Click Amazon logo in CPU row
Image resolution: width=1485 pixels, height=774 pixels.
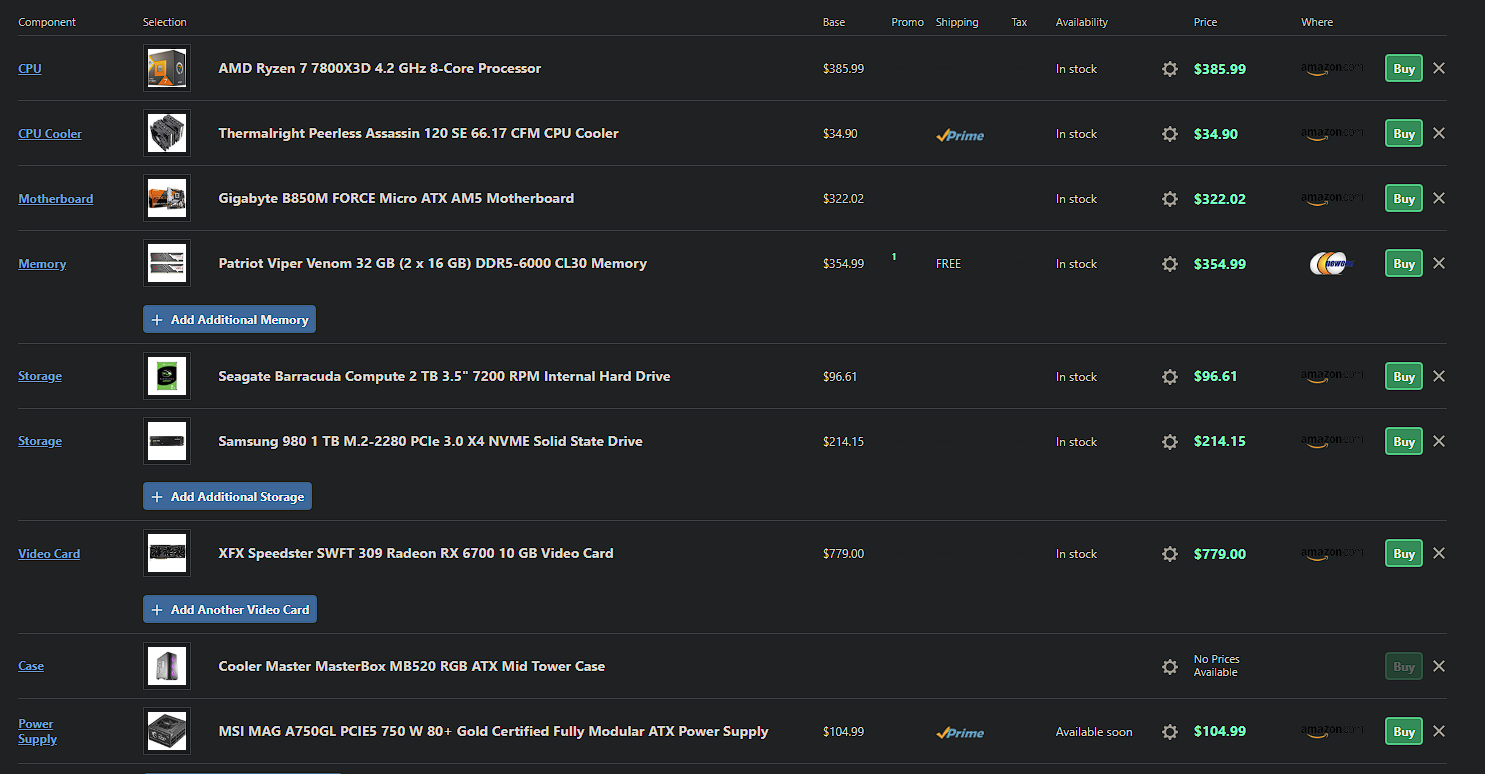1332,69
